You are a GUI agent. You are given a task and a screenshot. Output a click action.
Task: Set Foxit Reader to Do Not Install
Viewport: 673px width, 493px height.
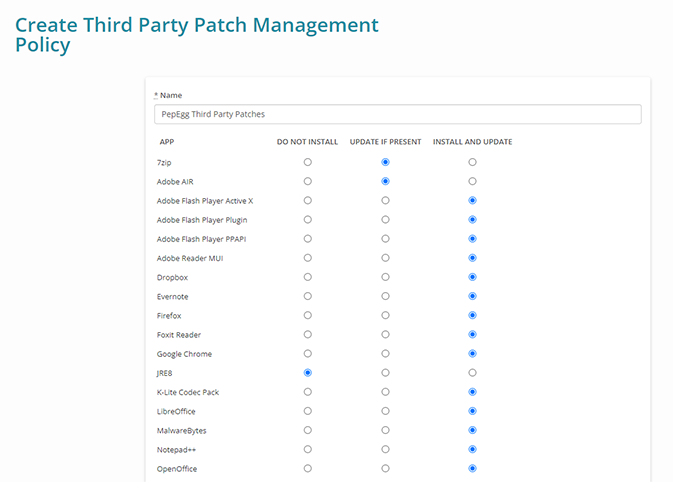tap(308, 334)
